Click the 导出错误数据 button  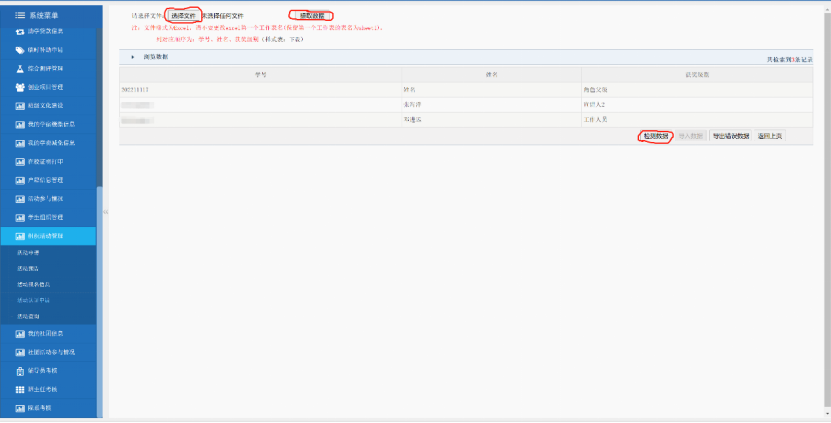731,135
